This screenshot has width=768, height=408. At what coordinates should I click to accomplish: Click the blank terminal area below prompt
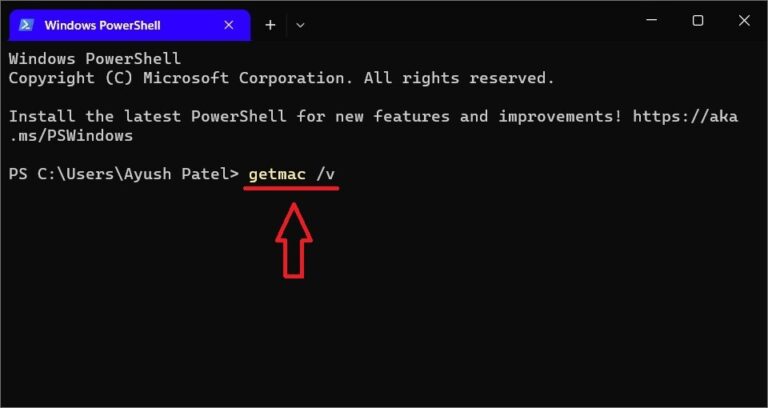click(x=384, y=338)
